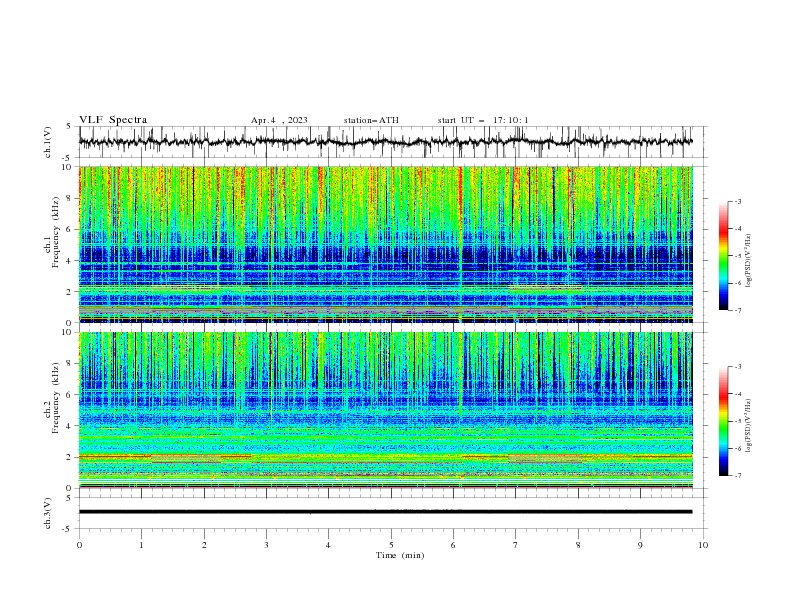Screen dimensions: 792x612
Task: Click the "-3" label on ch.2 color scale
Action: click(737, 367)
